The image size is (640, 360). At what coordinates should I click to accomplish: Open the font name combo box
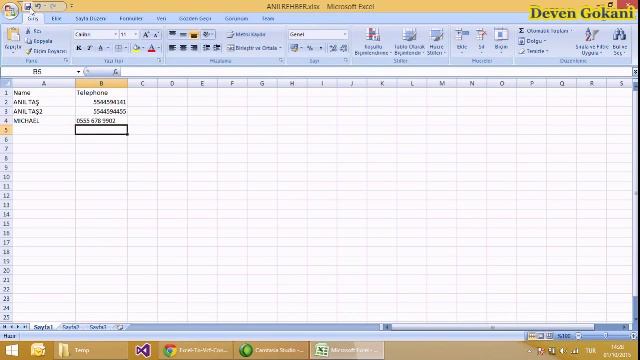pos(96,34)
